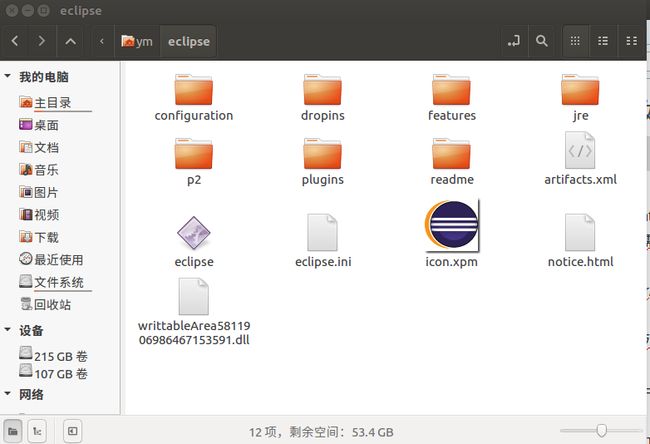The height and width of the screenshot is (444, 650).
Task: Open the p2 folder
Action: pos(194,154)
